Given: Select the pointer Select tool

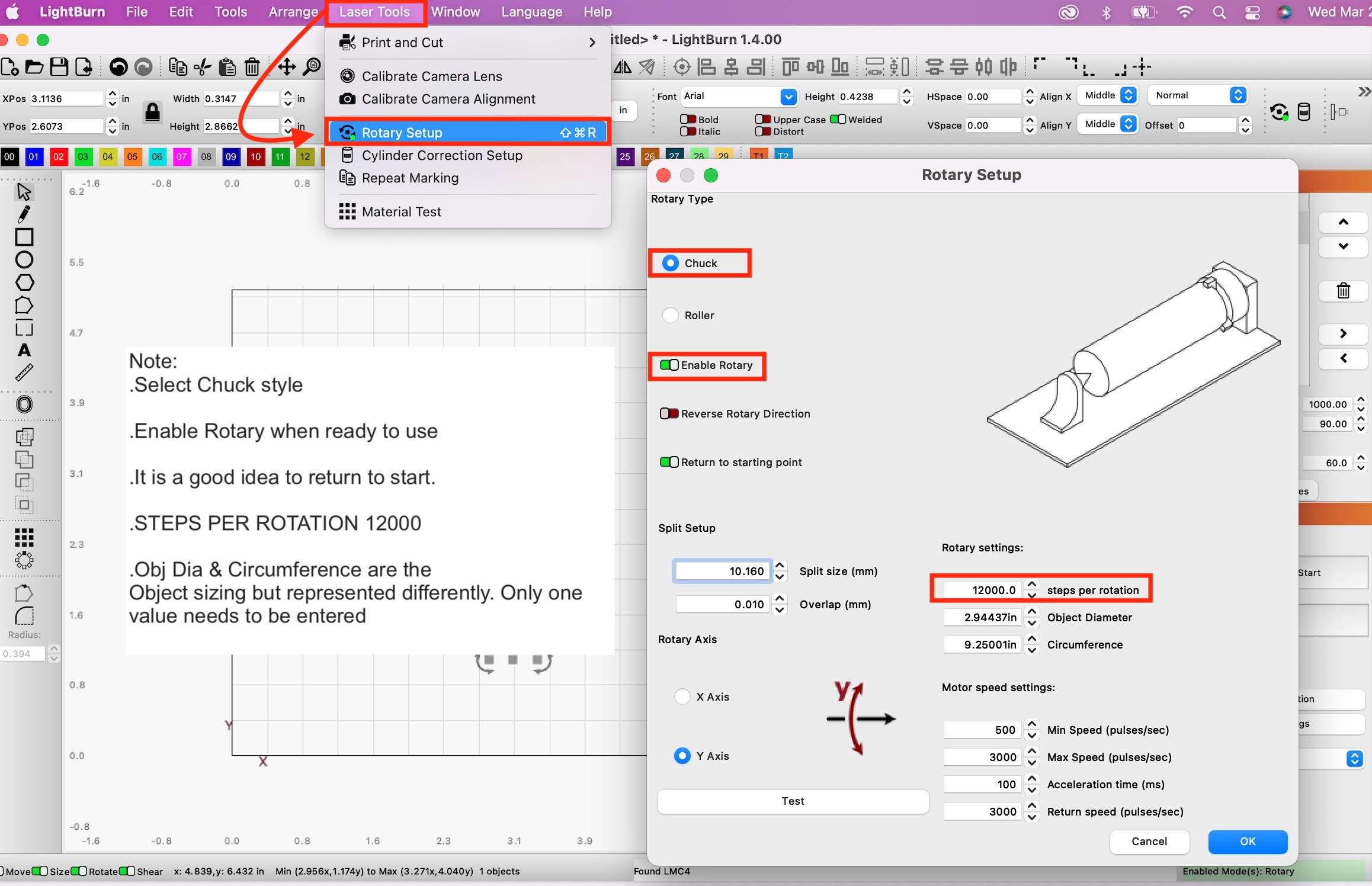Looking at the screenshot, I should [24, 191].
